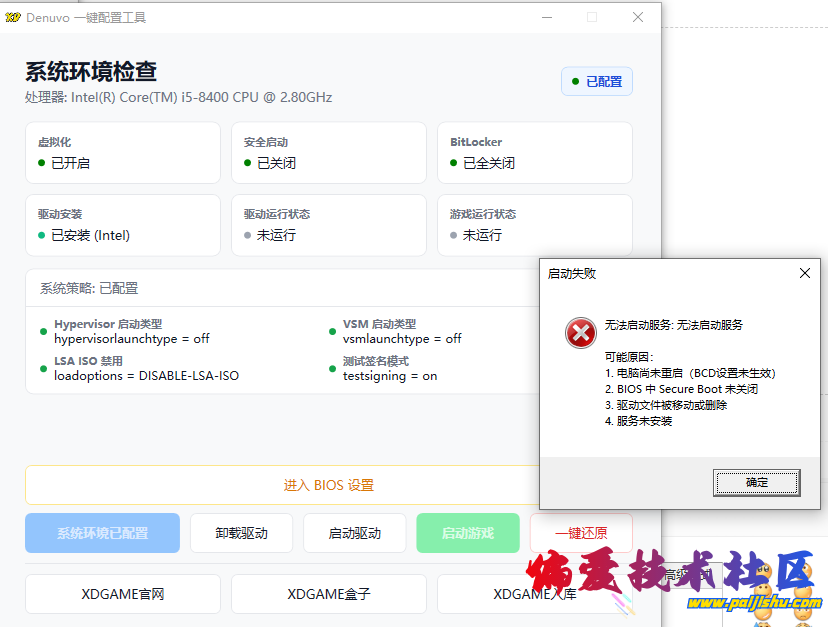
Task: Uninstall the driver via 卸载驱动
Action: [x=241, y=533]
